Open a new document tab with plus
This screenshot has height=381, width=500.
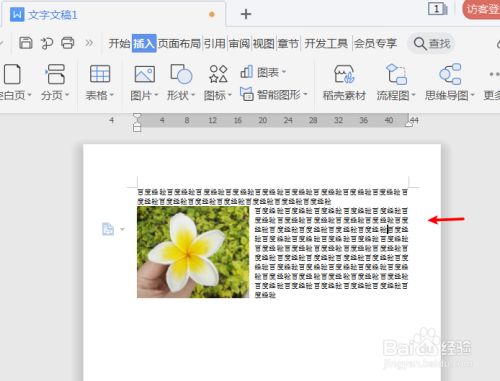point(246,14)
